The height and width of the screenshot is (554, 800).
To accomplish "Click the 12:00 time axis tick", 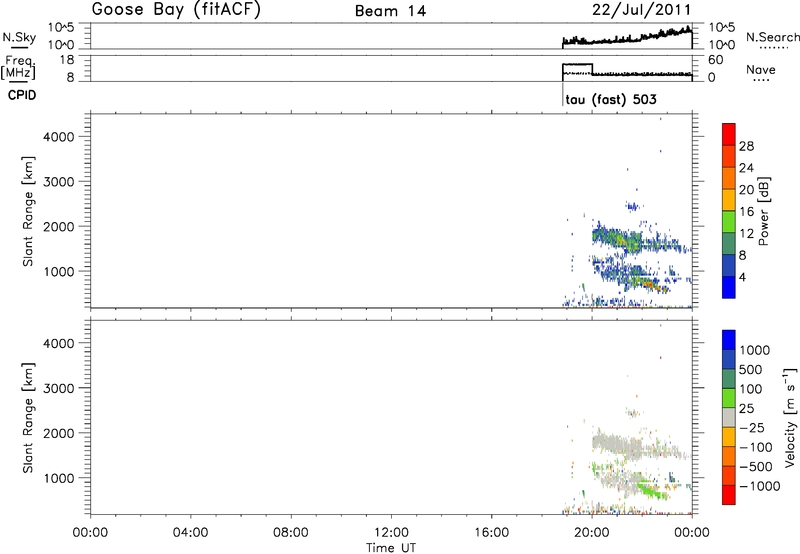I will click(x=391, y=533).
